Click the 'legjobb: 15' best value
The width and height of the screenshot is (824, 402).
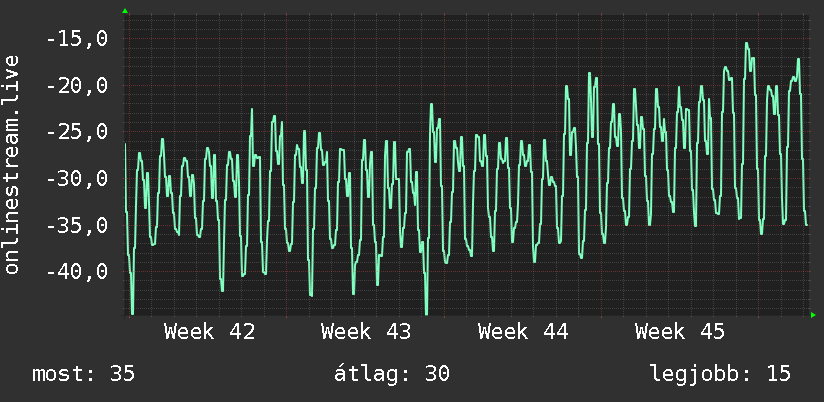tap(720, 374)
